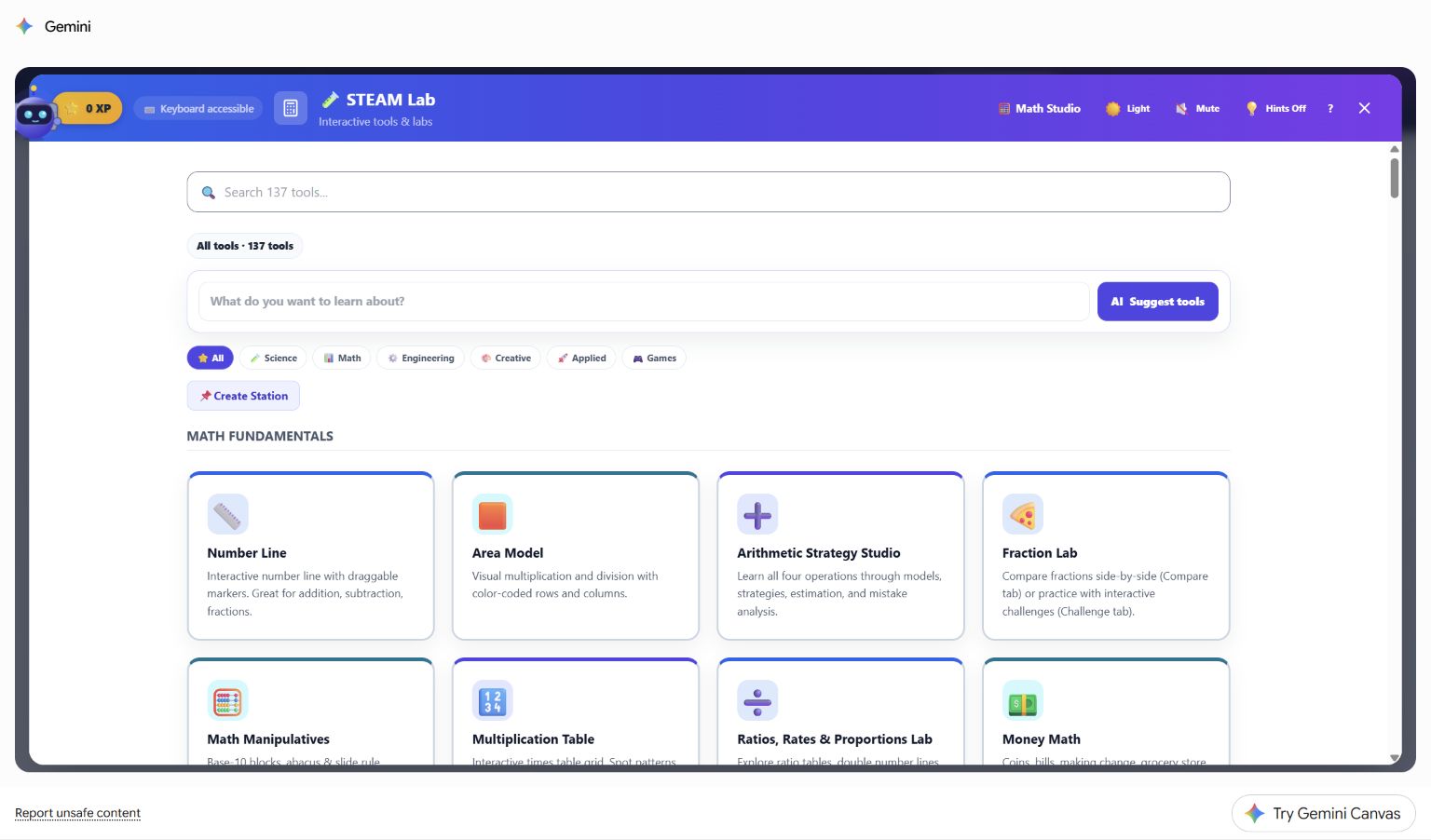Screen dimensions: 1431x840
Task: Open Report unsafe content link
Action: 77,813
